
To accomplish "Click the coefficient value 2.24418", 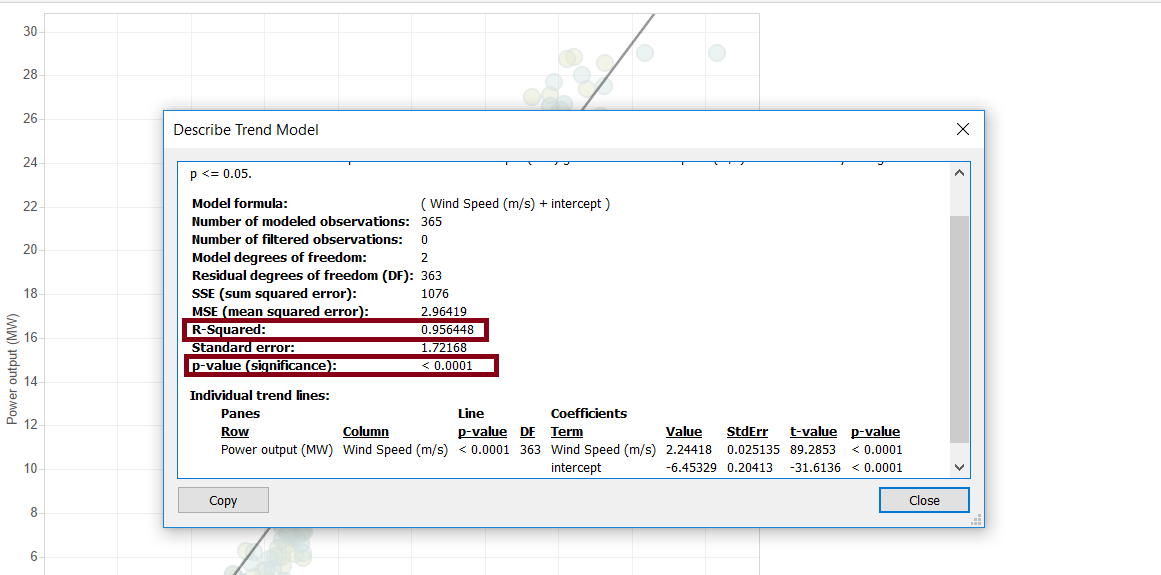I will 689,450.
